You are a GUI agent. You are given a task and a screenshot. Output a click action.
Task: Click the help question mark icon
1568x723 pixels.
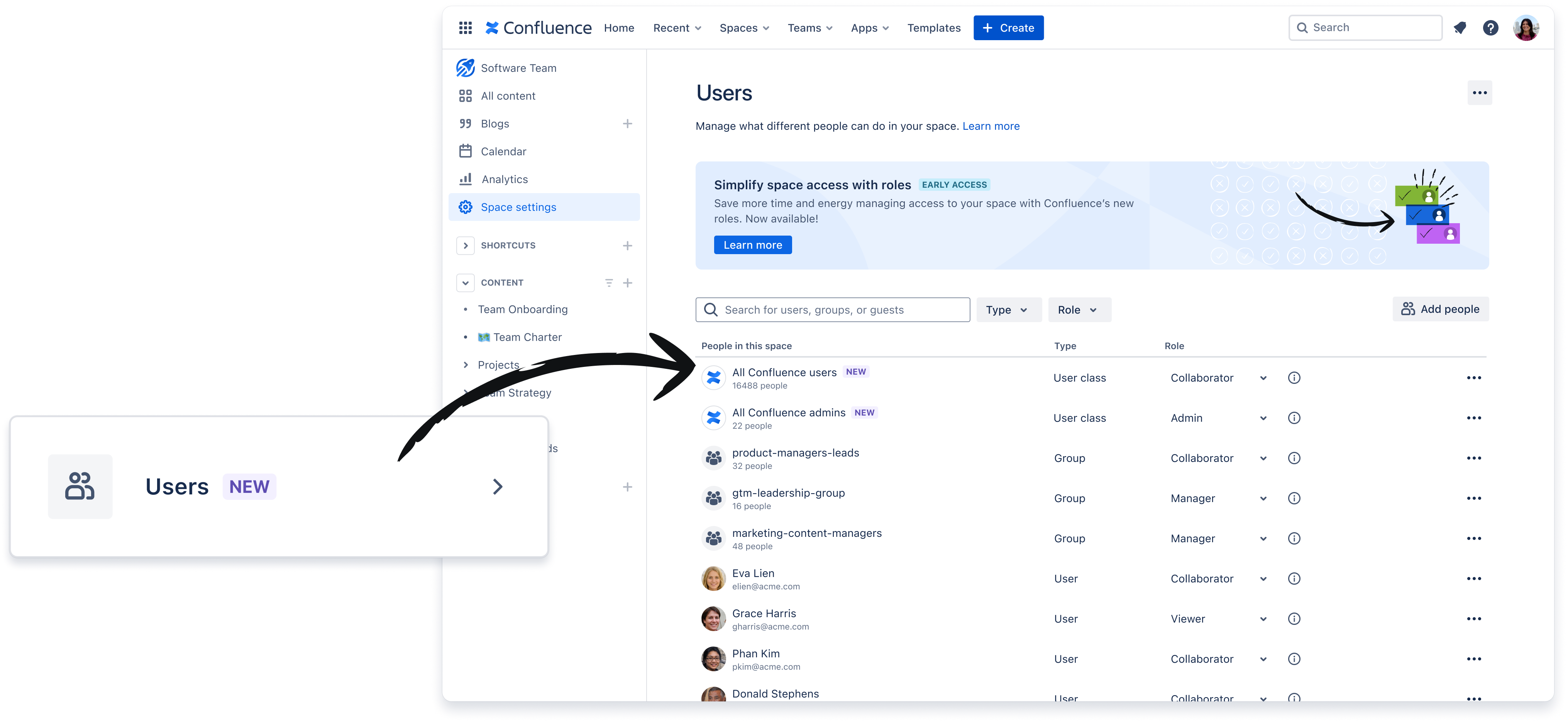[1490, 27]
